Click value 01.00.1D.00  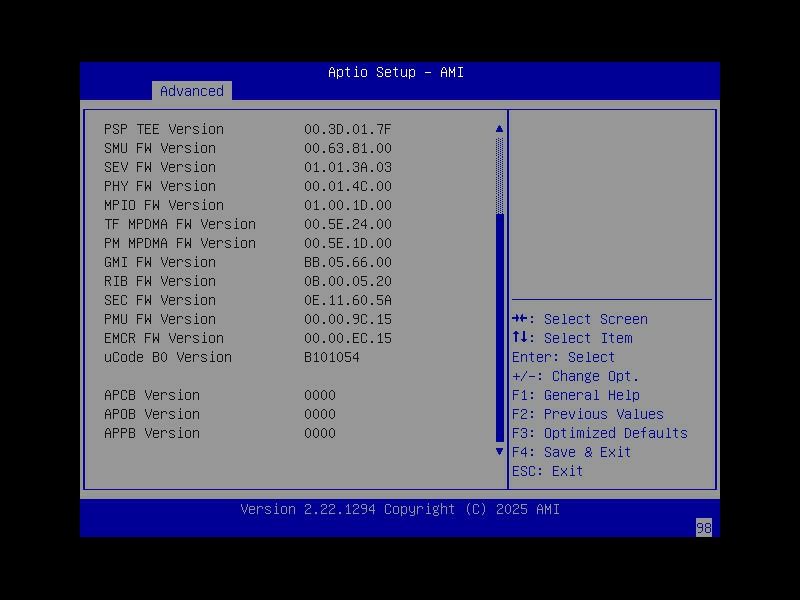[348, 205]
